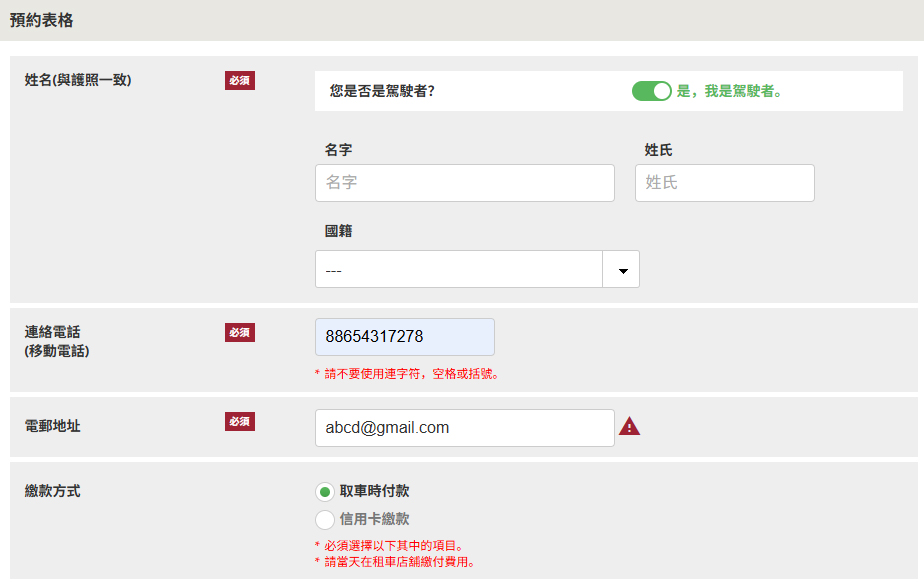Click inside the 名字 first name field

click(x=464, y=182)
